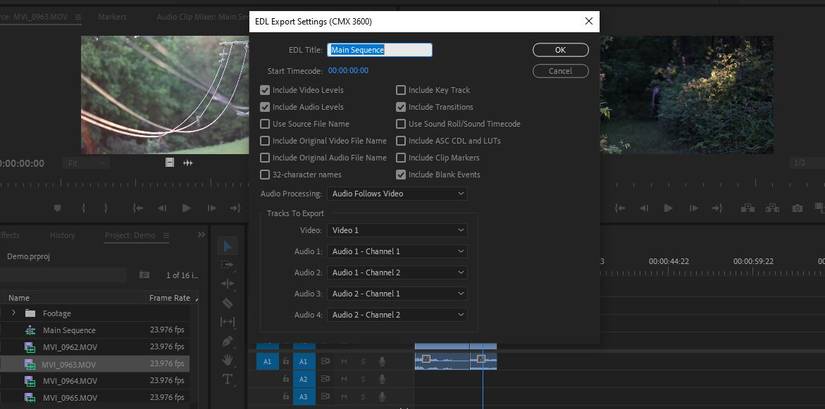The image size is (825, 409).
Task: Go to Out point in Program monitor
Action: [x=717, y=208]
